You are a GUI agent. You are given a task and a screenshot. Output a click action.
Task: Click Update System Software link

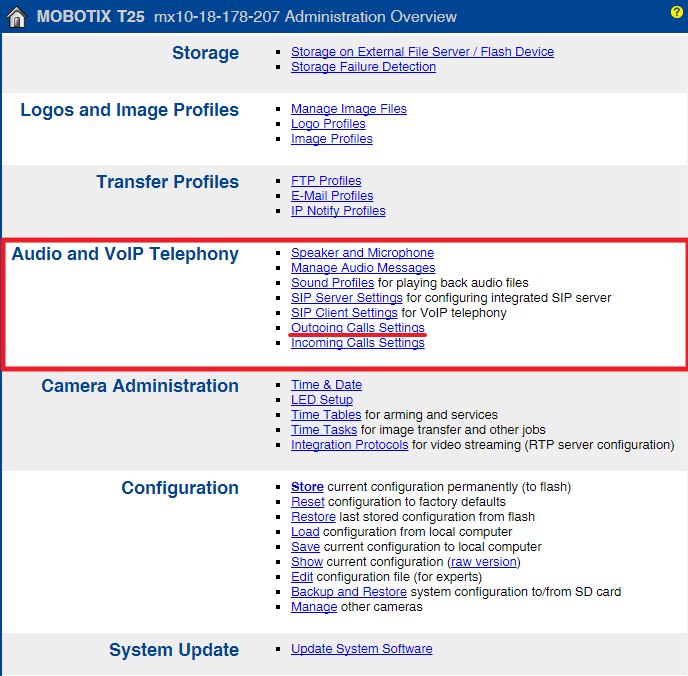point(361,649)
